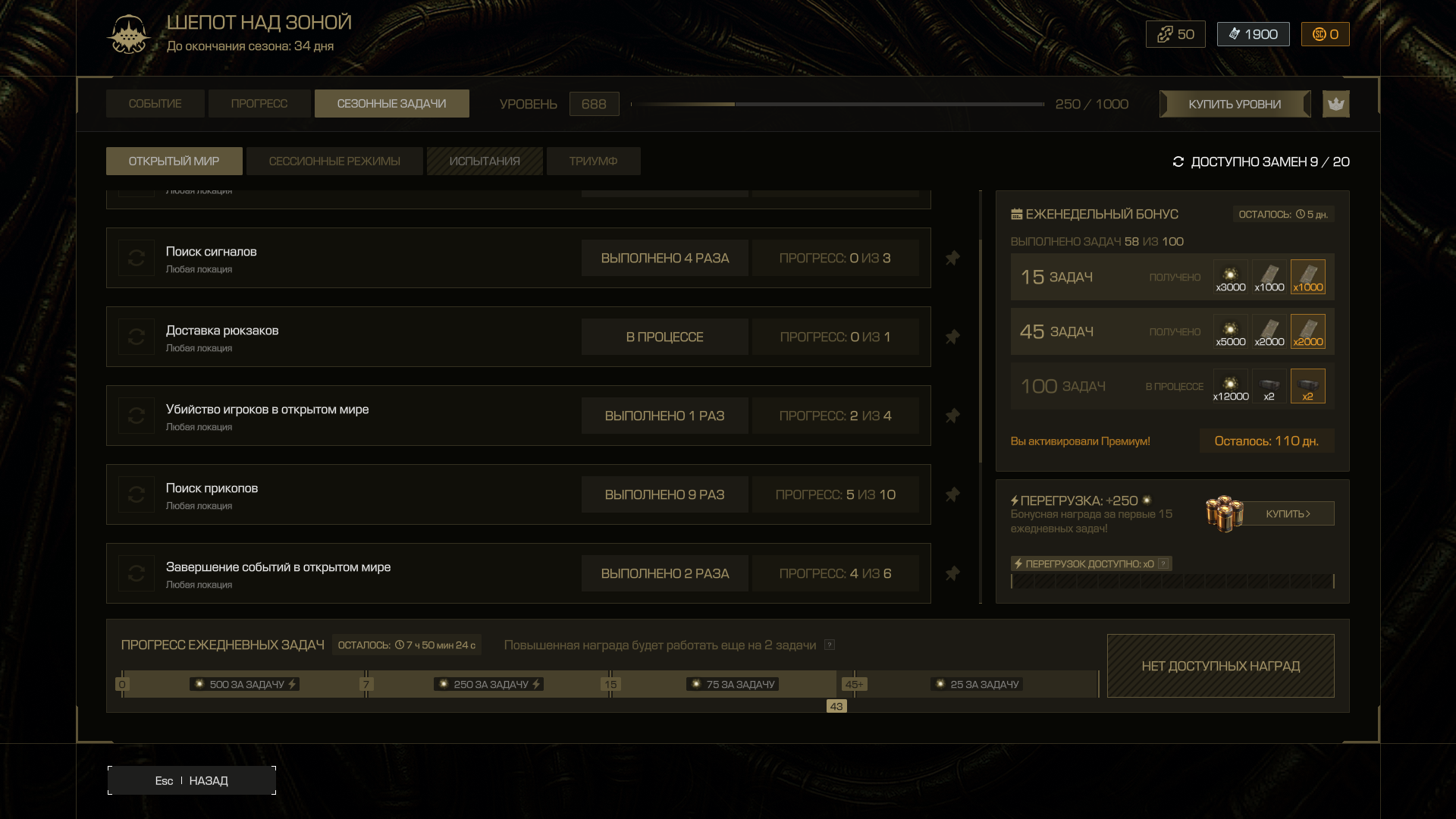Click the Нет доступных наград button

point(1220,666)
